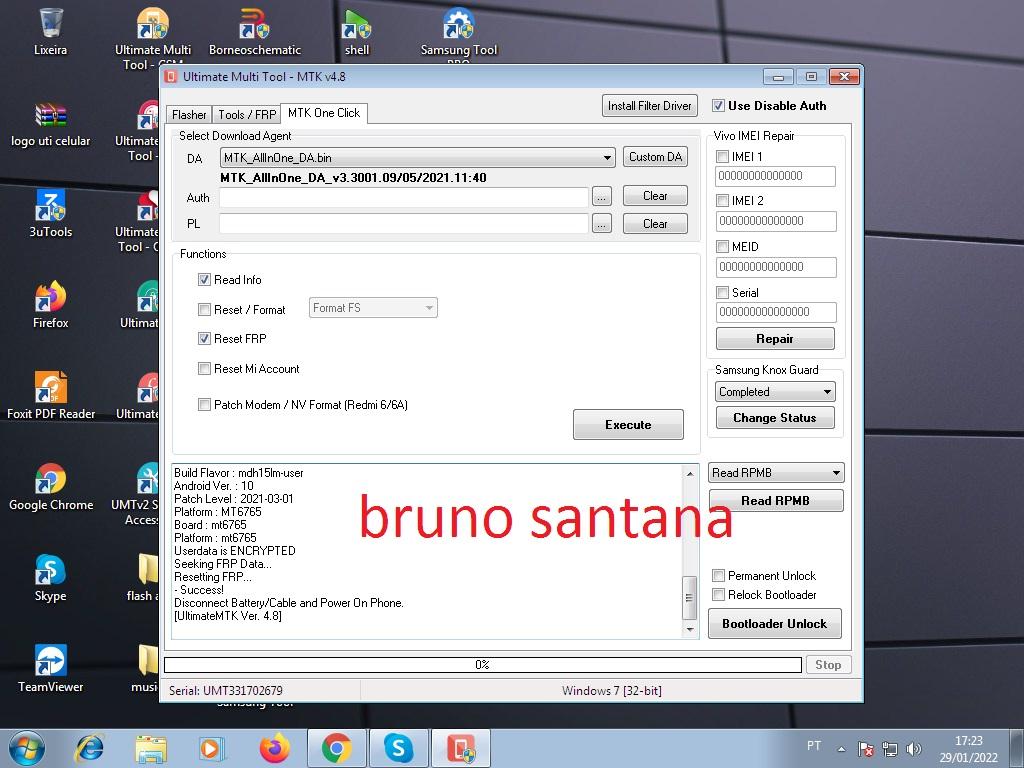Click the Custom DA button
This screenshot has height=768, width=1024.
pos(655,157)
